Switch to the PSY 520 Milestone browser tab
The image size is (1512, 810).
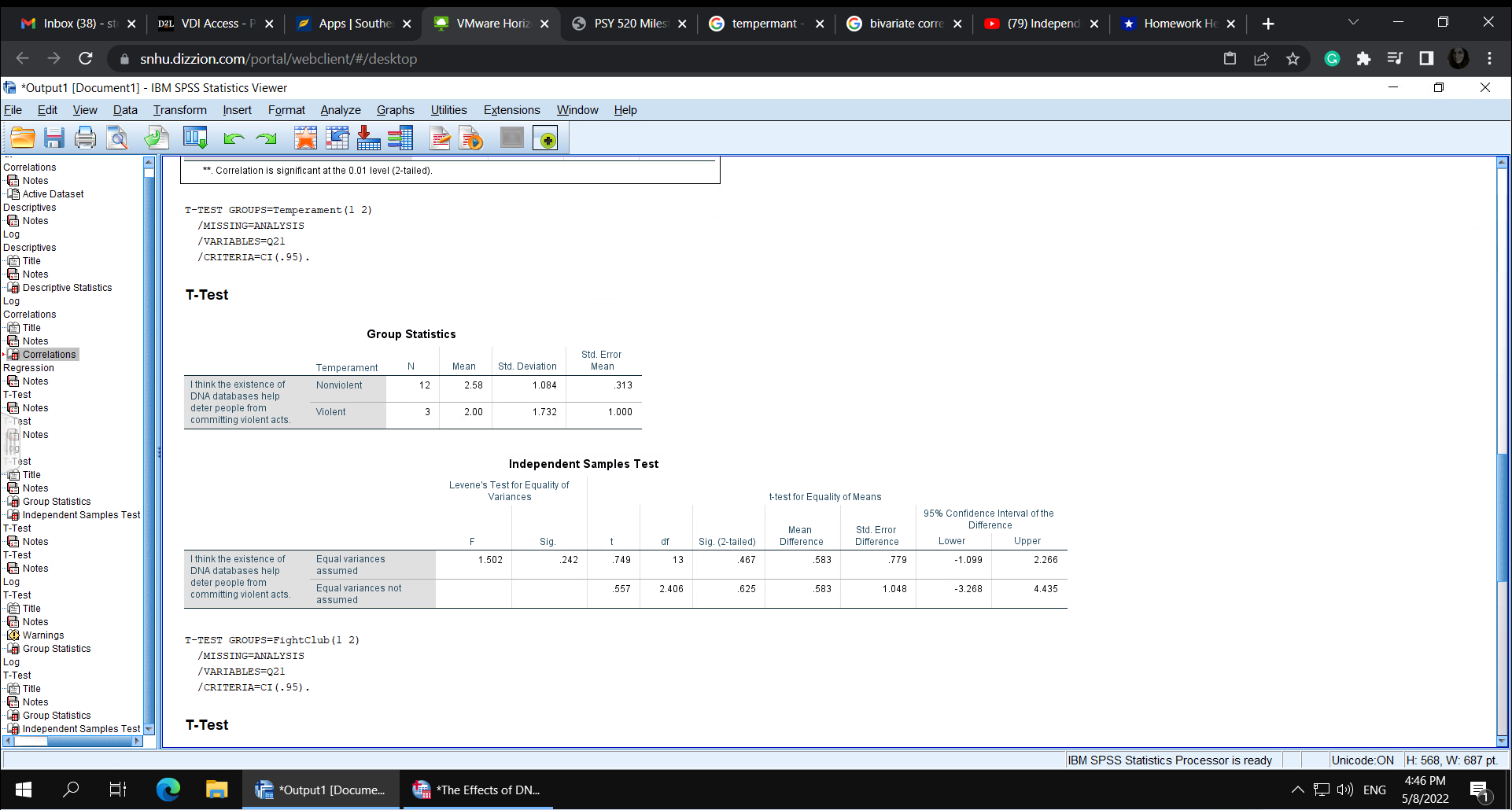point(630,24)
